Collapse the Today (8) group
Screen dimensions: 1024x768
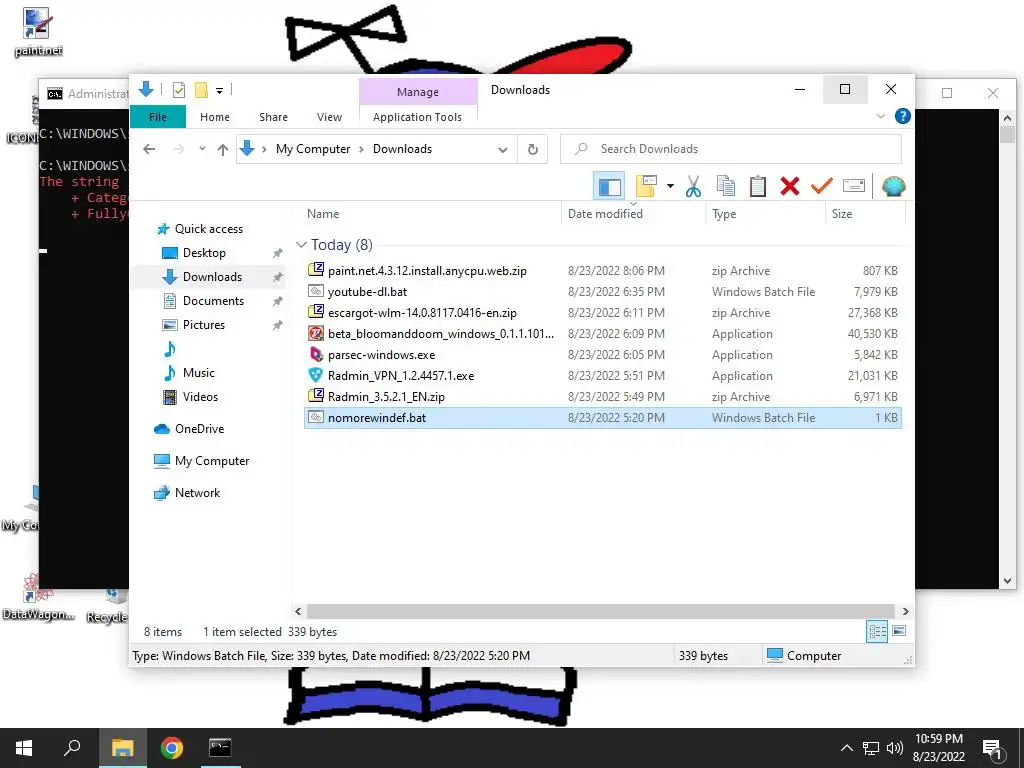[301, 245]
